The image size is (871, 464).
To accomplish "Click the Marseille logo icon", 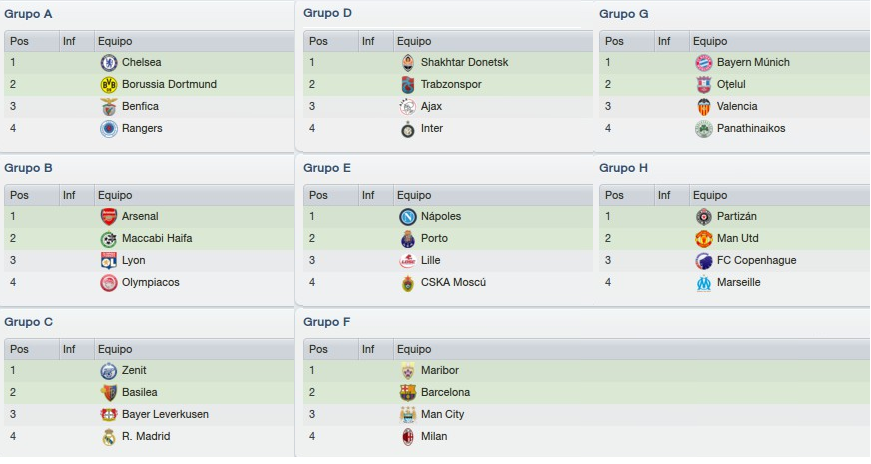I will pyautogui.click(x=704, y=283).
